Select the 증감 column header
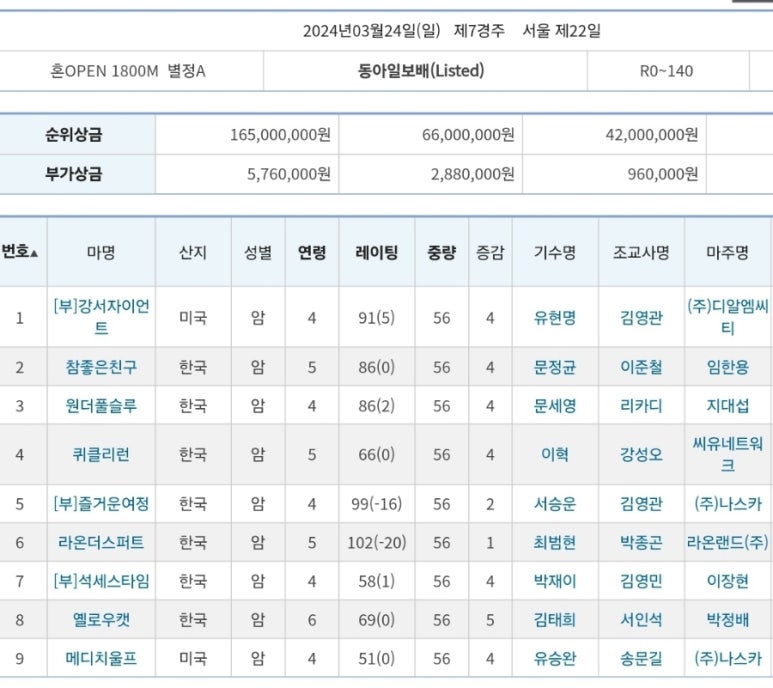 point(490,252)
